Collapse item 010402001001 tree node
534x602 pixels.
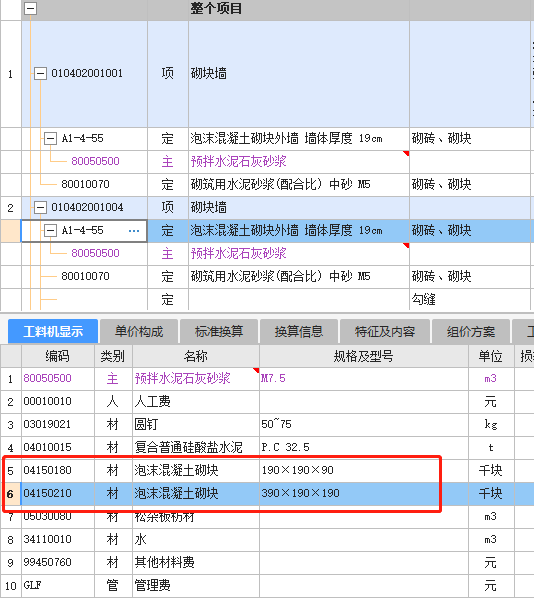[40, 73]
